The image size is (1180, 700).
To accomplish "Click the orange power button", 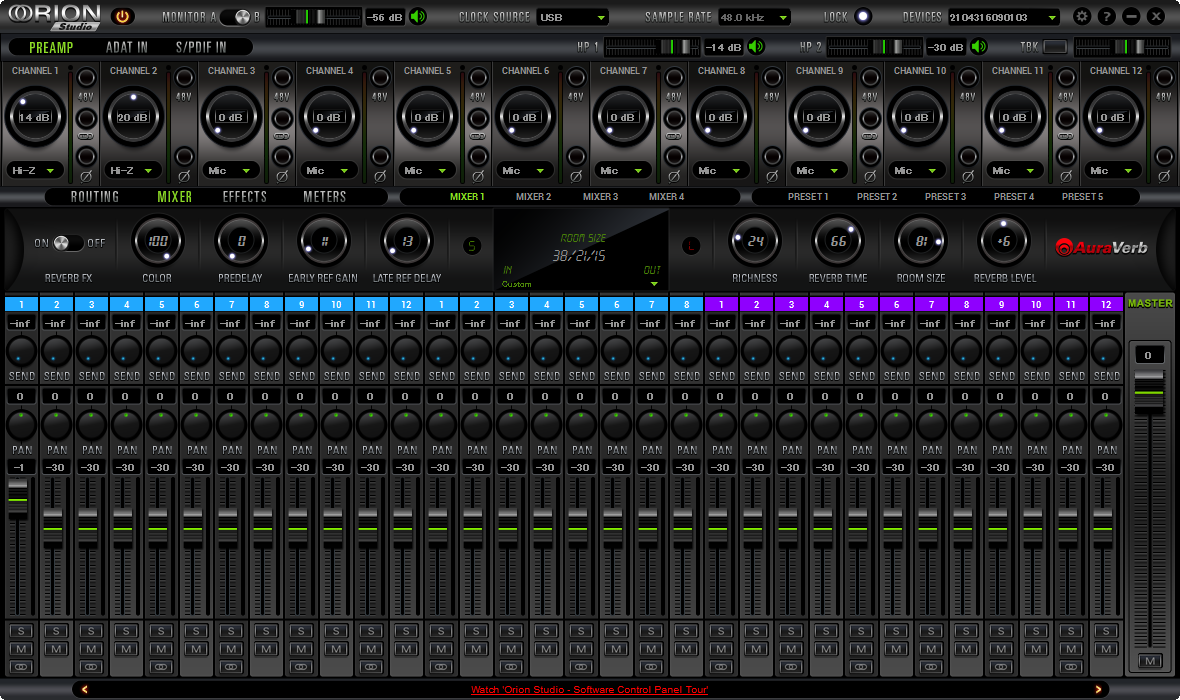I will click(x=122, y=16).
